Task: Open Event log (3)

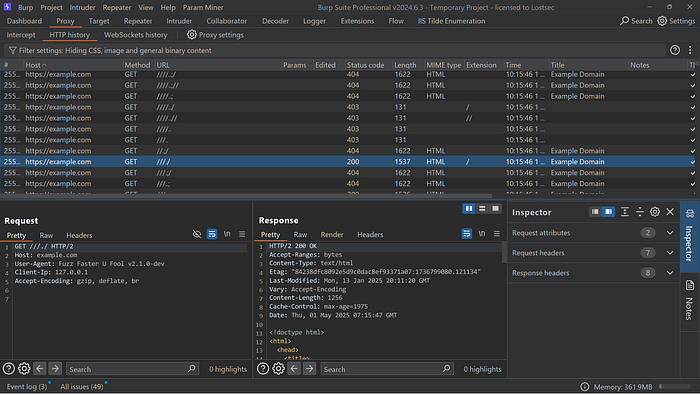Action: (x=27, y=386)
